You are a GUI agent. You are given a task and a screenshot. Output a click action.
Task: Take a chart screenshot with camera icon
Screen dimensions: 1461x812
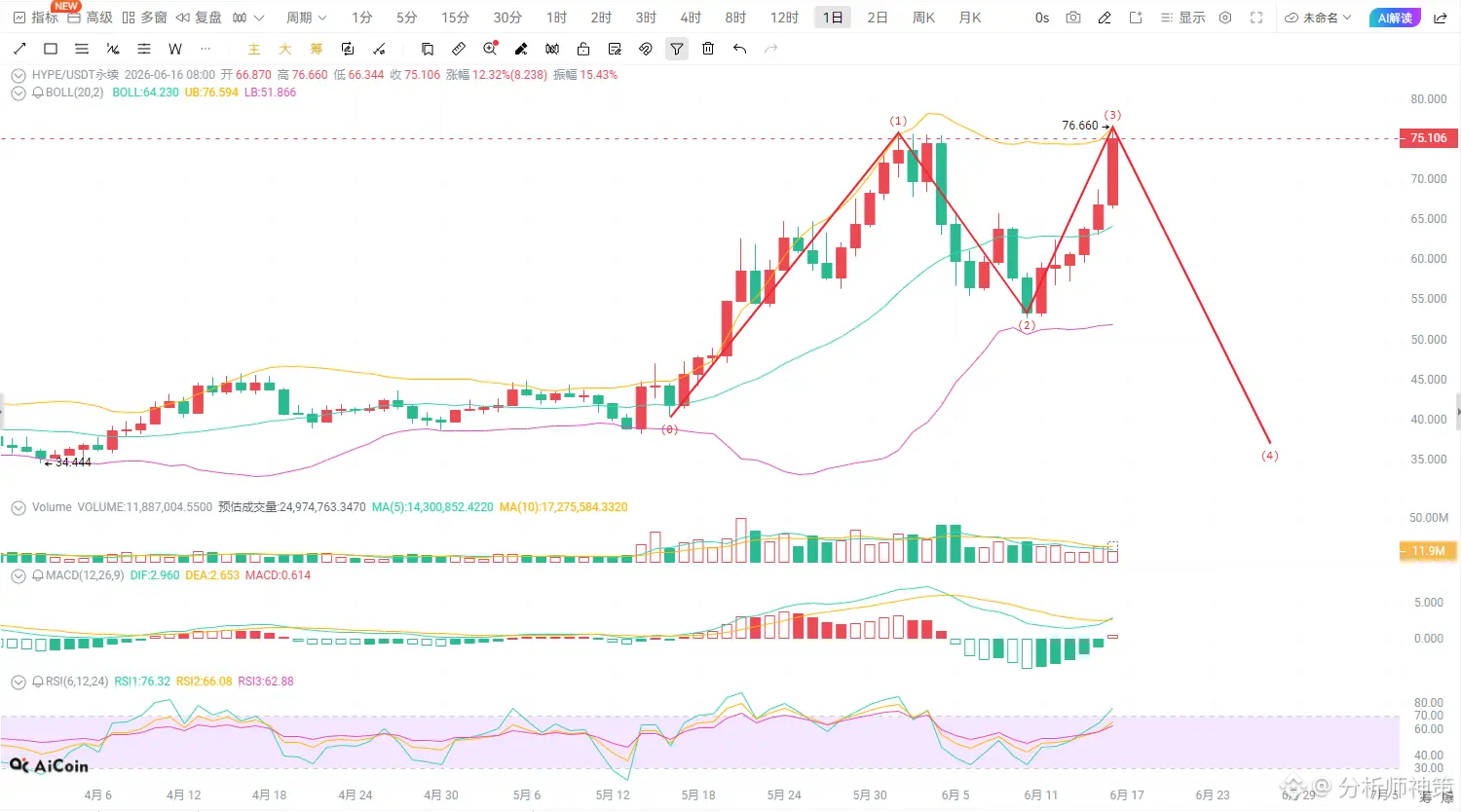[1073, 18]
